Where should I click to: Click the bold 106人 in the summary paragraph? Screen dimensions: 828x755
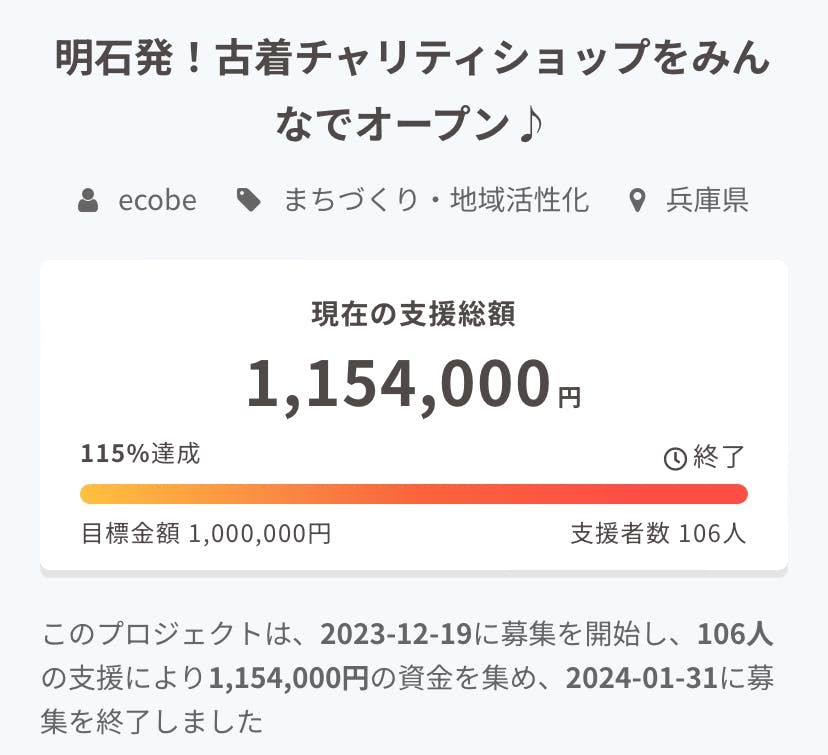[x=735, y=634]
